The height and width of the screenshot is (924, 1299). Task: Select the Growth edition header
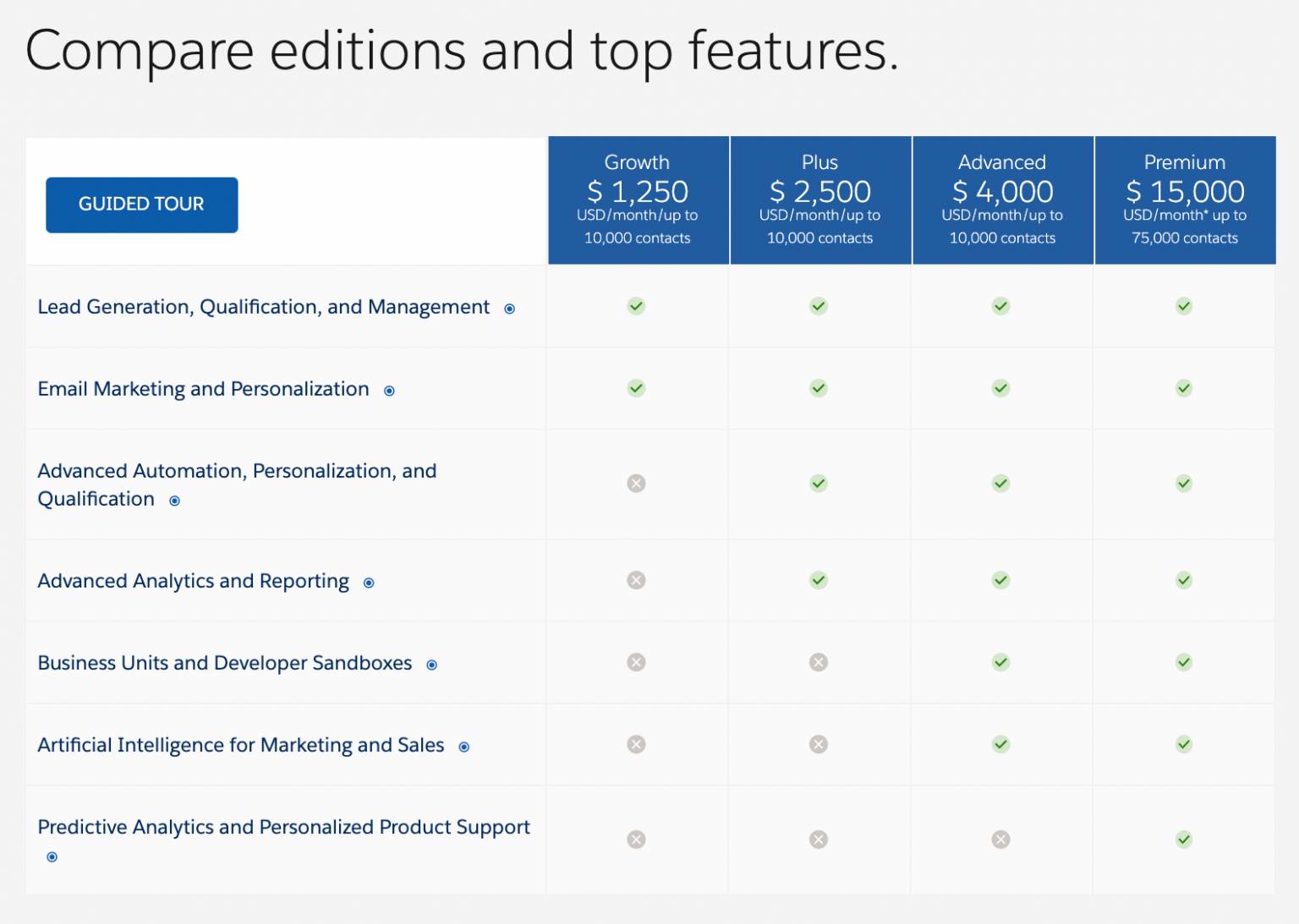pos(639,200)
